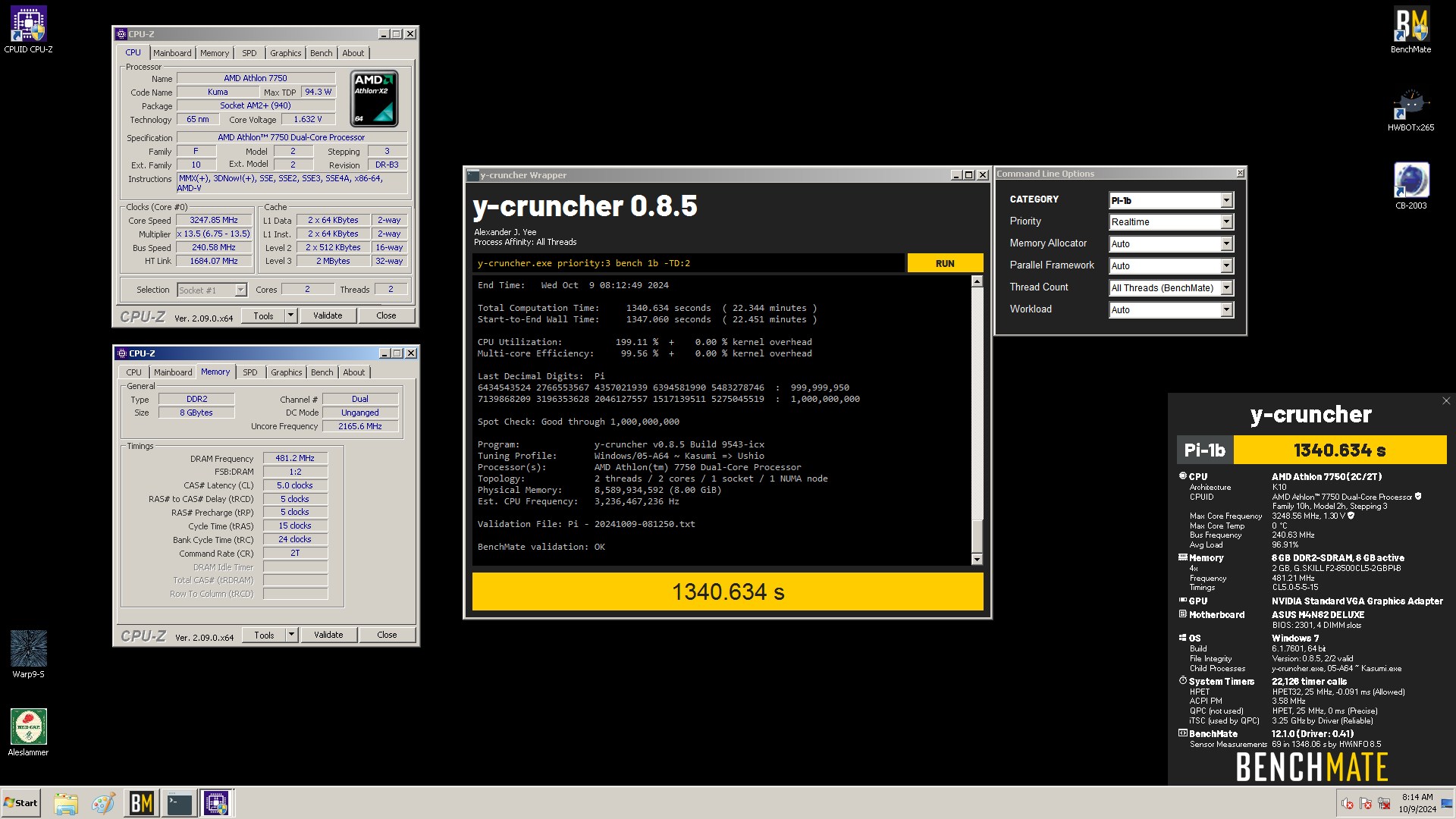Switch to Memory tab in top CPU-Z

pyautogui.click(x=215, y=53)
